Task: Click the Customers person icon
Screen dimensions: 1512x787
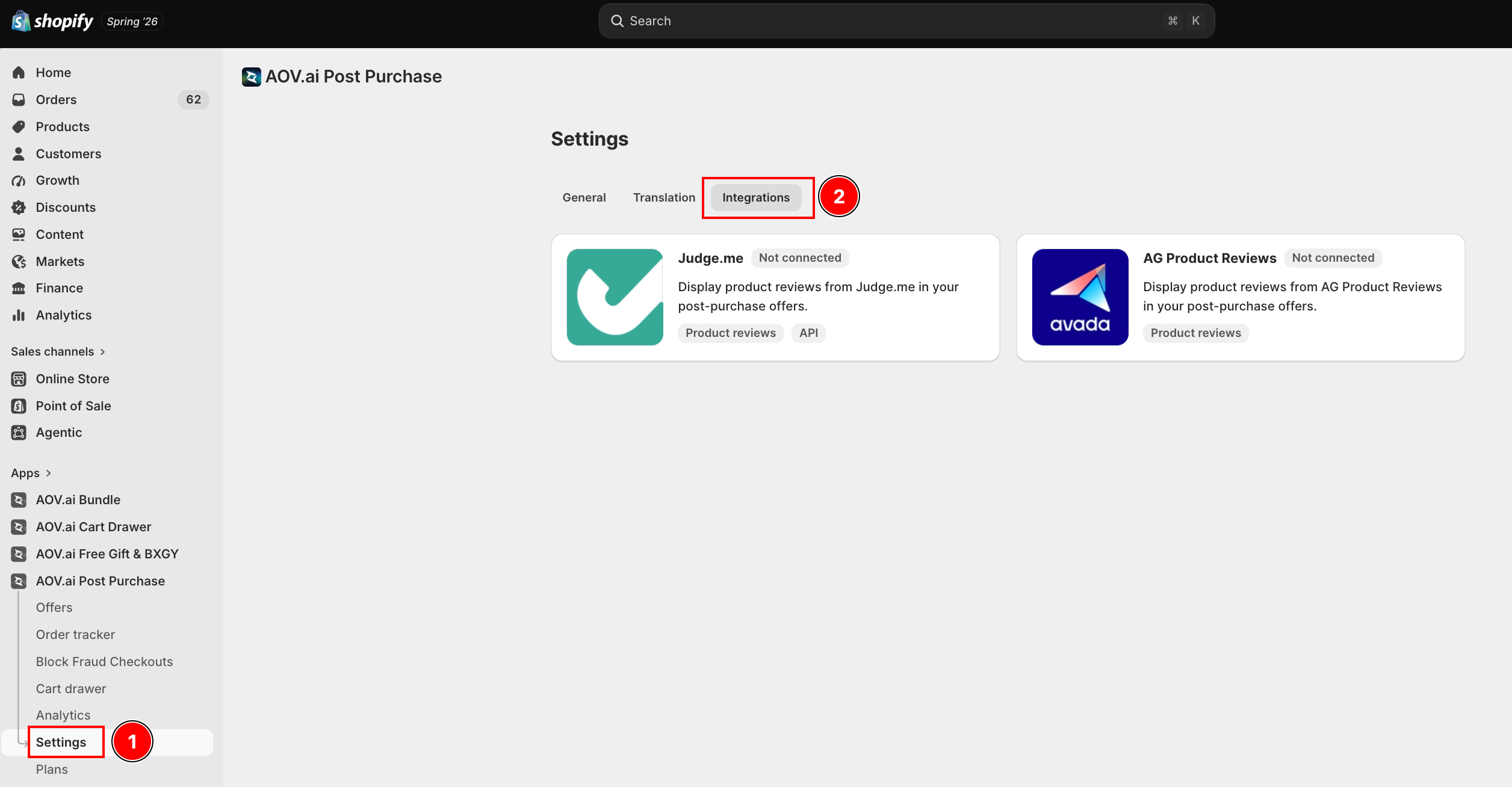Action: click(19, 154)
